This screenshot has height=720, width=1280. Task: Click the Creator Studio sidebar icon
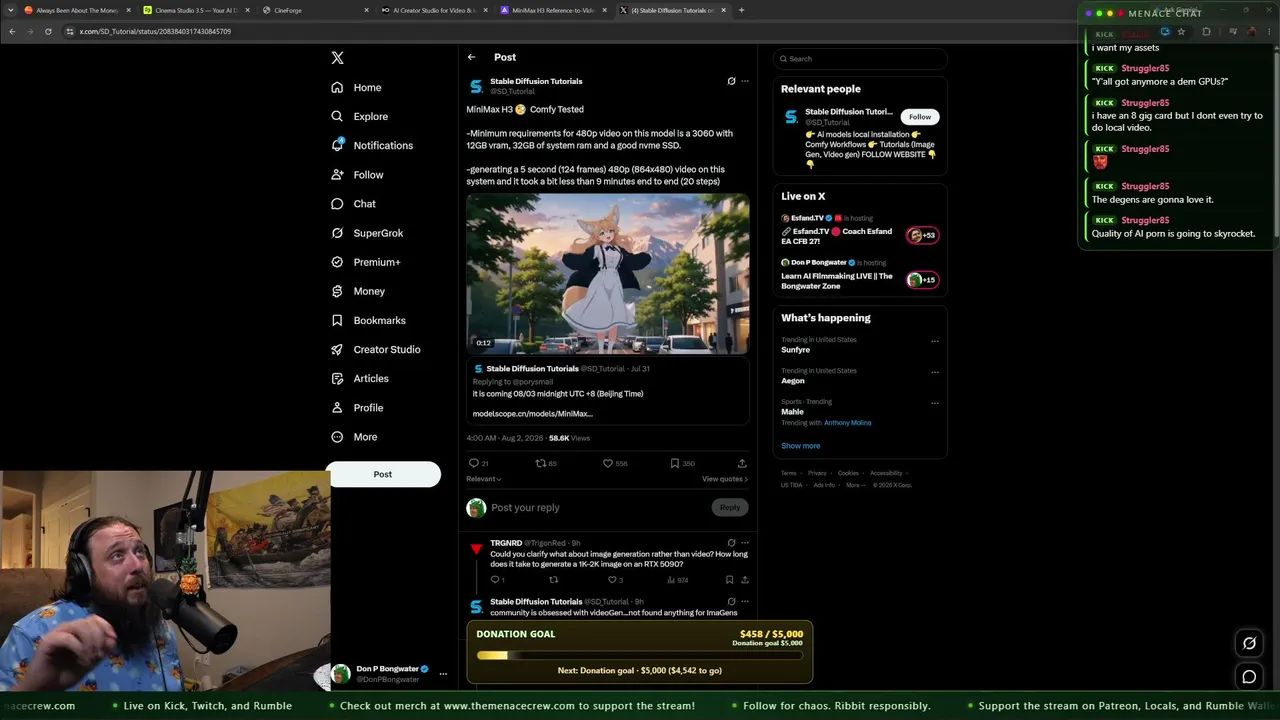pyautogui.click(x=337, y=349)
